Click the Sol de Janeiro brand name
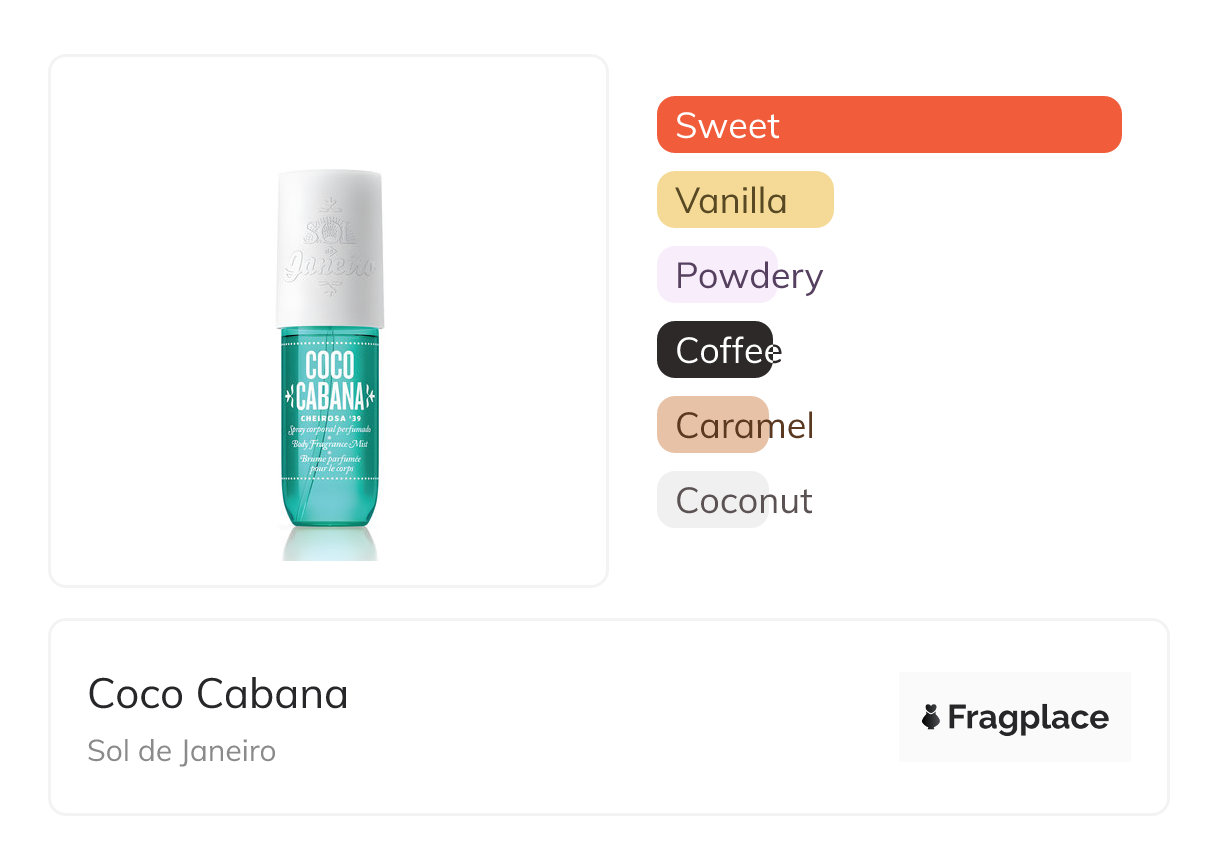Image resolution: width=1218 pixels, height=864 pixels. (181, 751)
